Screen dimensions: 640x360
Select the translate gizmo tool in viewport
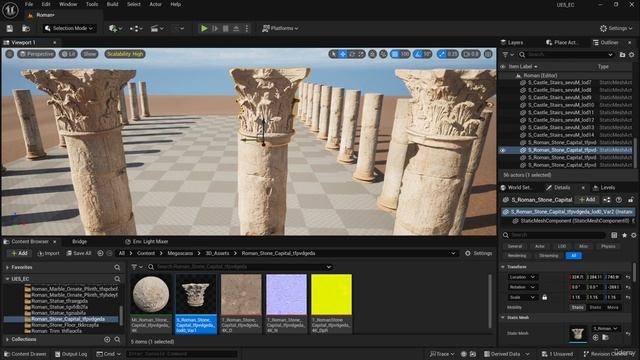pos(343,54)
